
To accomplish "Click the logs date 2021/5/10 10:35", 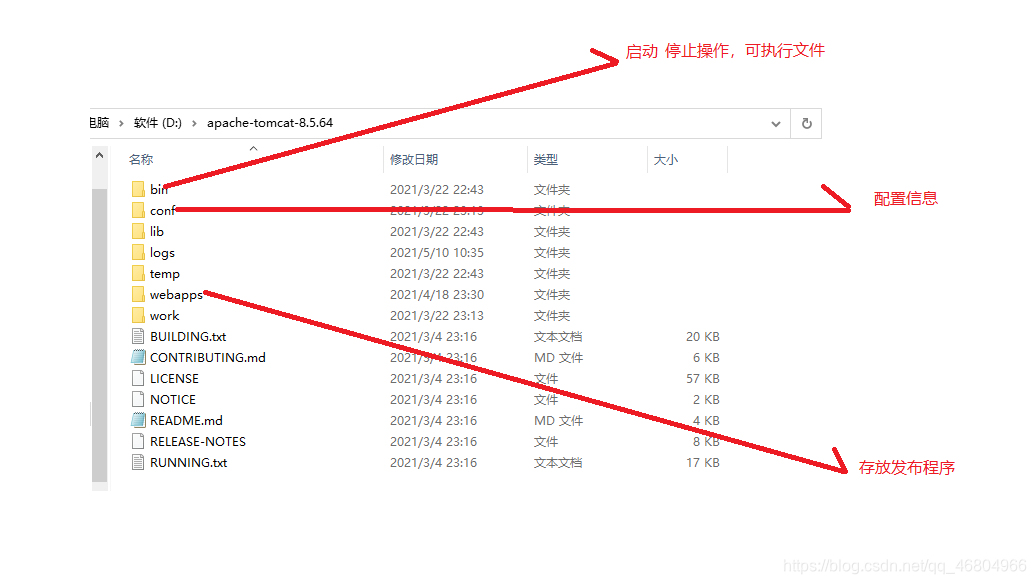I will (x=437, y=253).
